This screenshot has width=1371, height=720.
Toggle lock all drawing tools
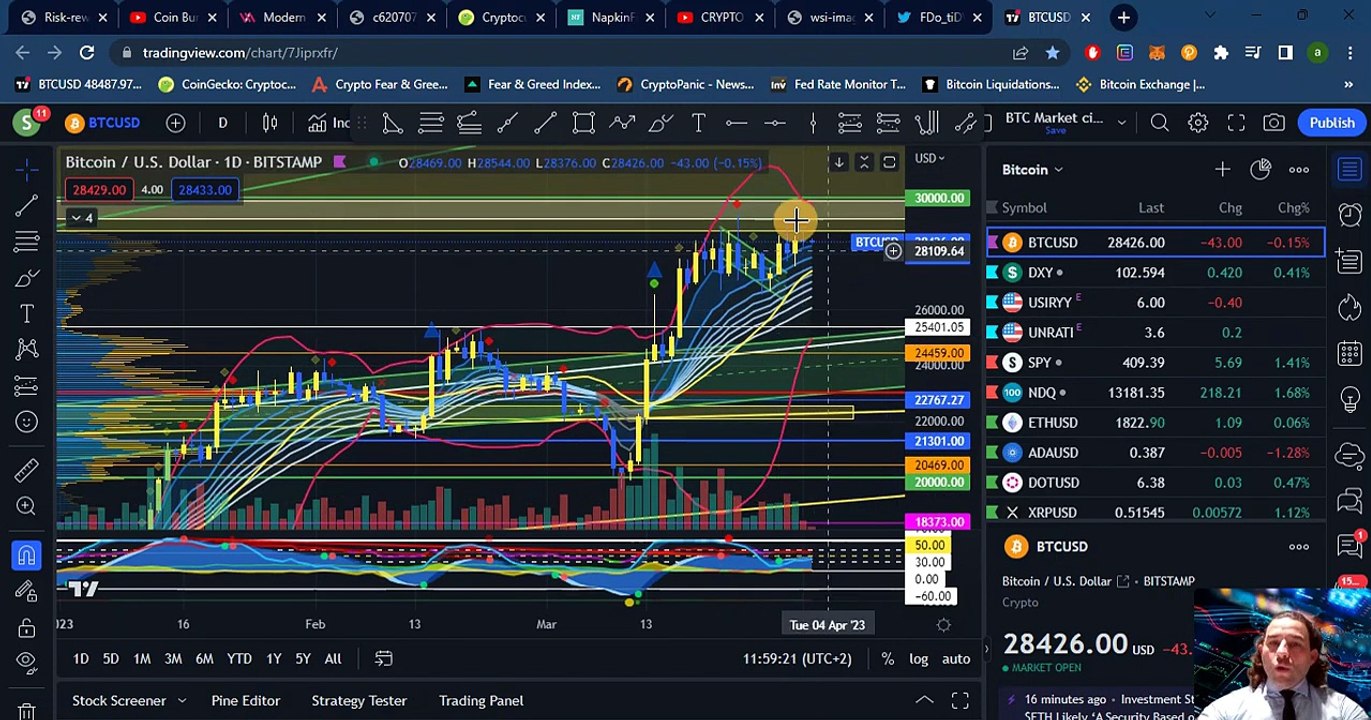click(x=27, y=628)
